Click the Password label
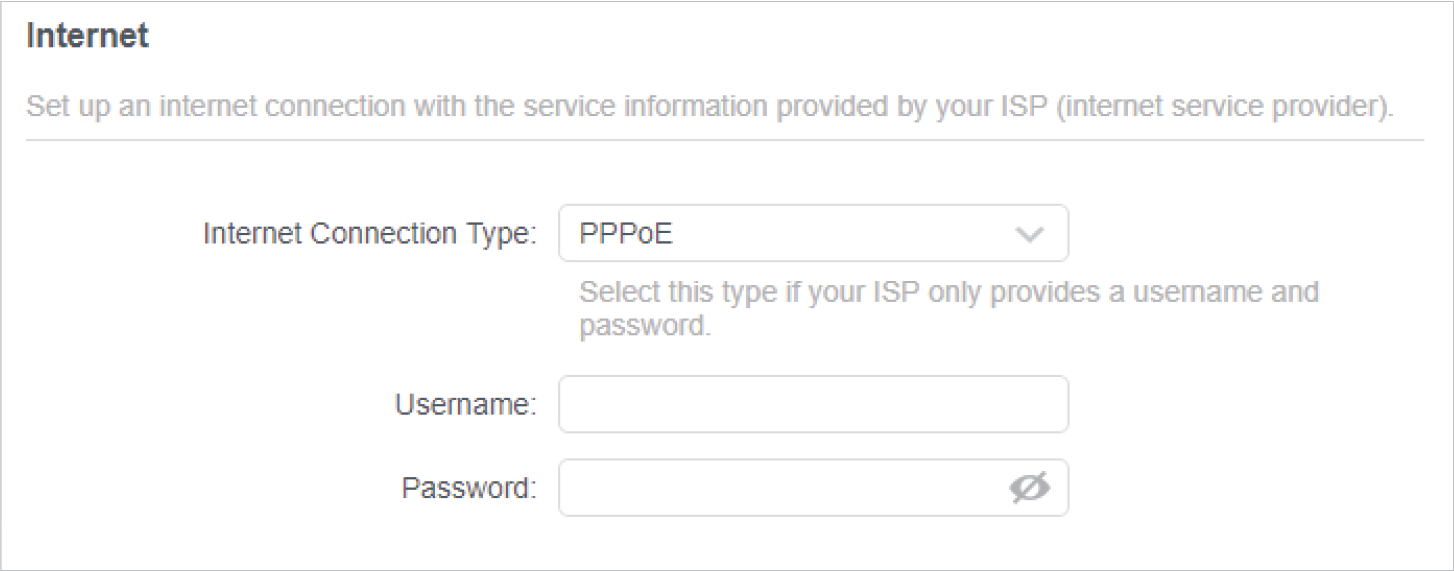The height and width of the screenshot is (571, 1454). tap(469, 489)
